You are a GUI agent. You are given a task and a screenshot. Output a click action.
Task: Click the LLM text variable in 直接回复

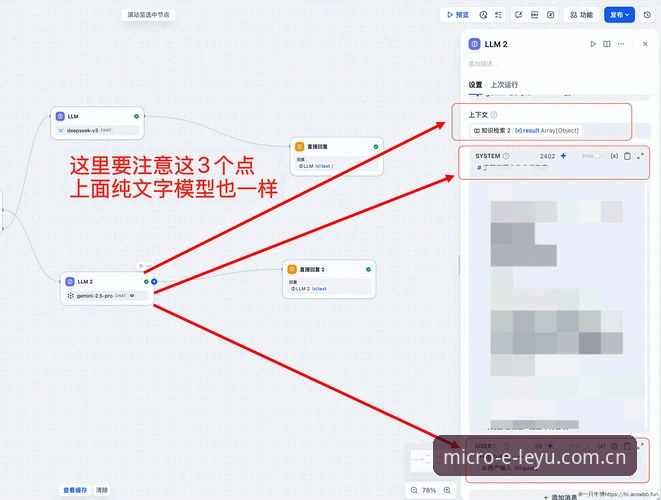coord(314,167)
